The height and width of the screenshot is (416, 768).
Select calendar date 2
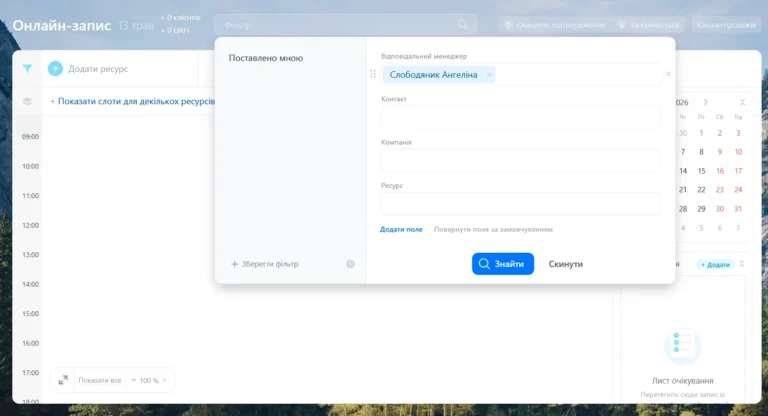click(x=720, y=133)
